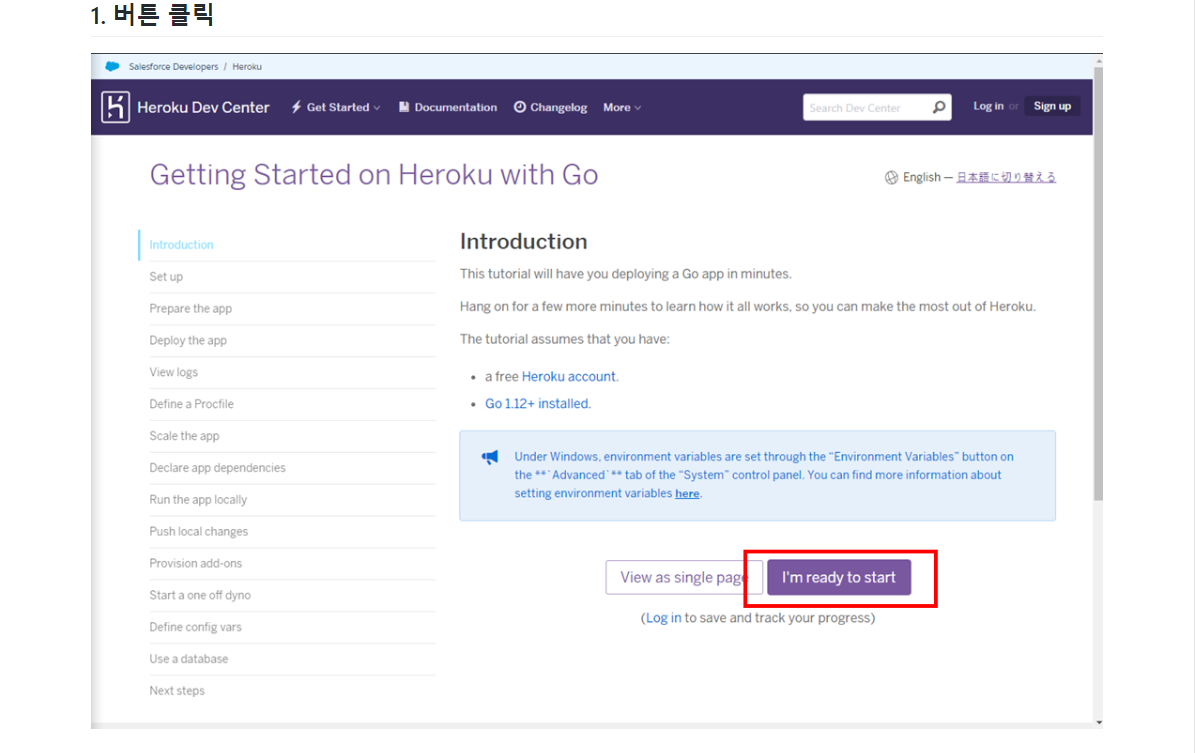Image resolution: width=1196 pixels, height=753 pixels.
Task: Click the Heroku logo icon
Action: [x=115, y=107]
